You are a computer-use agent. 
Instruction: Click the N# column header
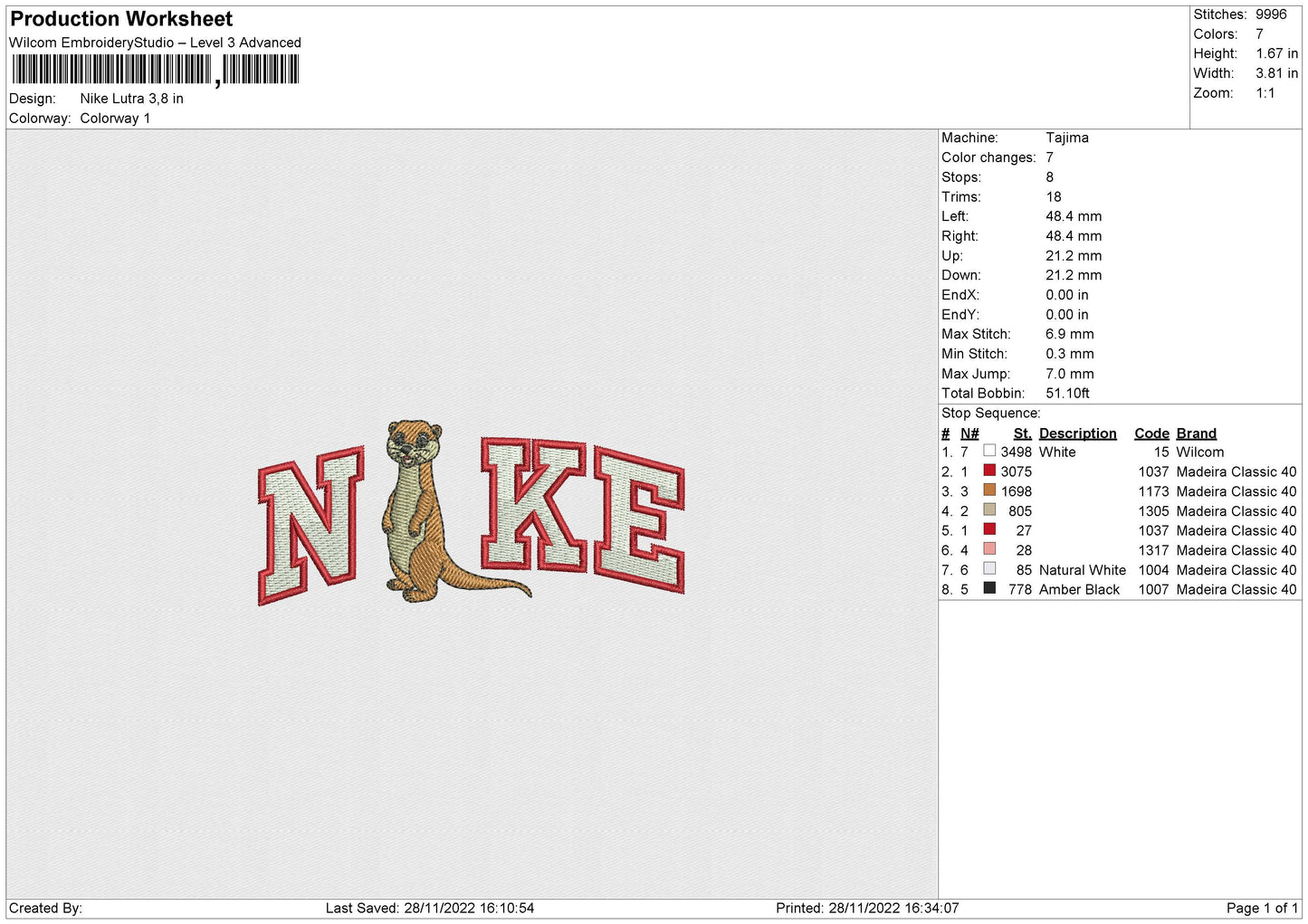(x=969, y=433)
